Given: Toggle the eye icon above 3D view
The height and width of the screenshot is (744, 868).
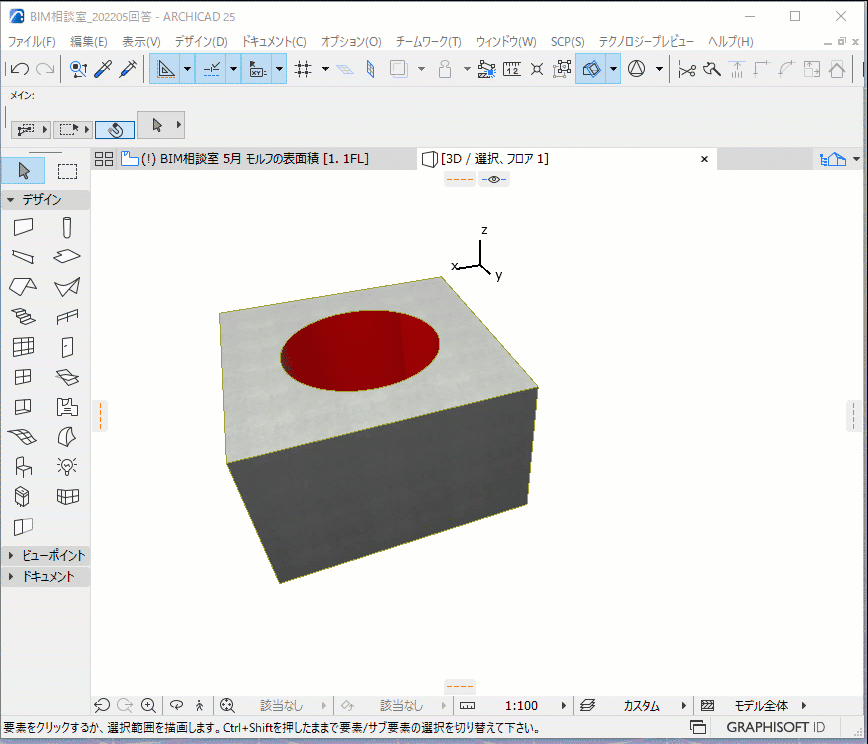Looking at the screenshot, I should point(494,179).
